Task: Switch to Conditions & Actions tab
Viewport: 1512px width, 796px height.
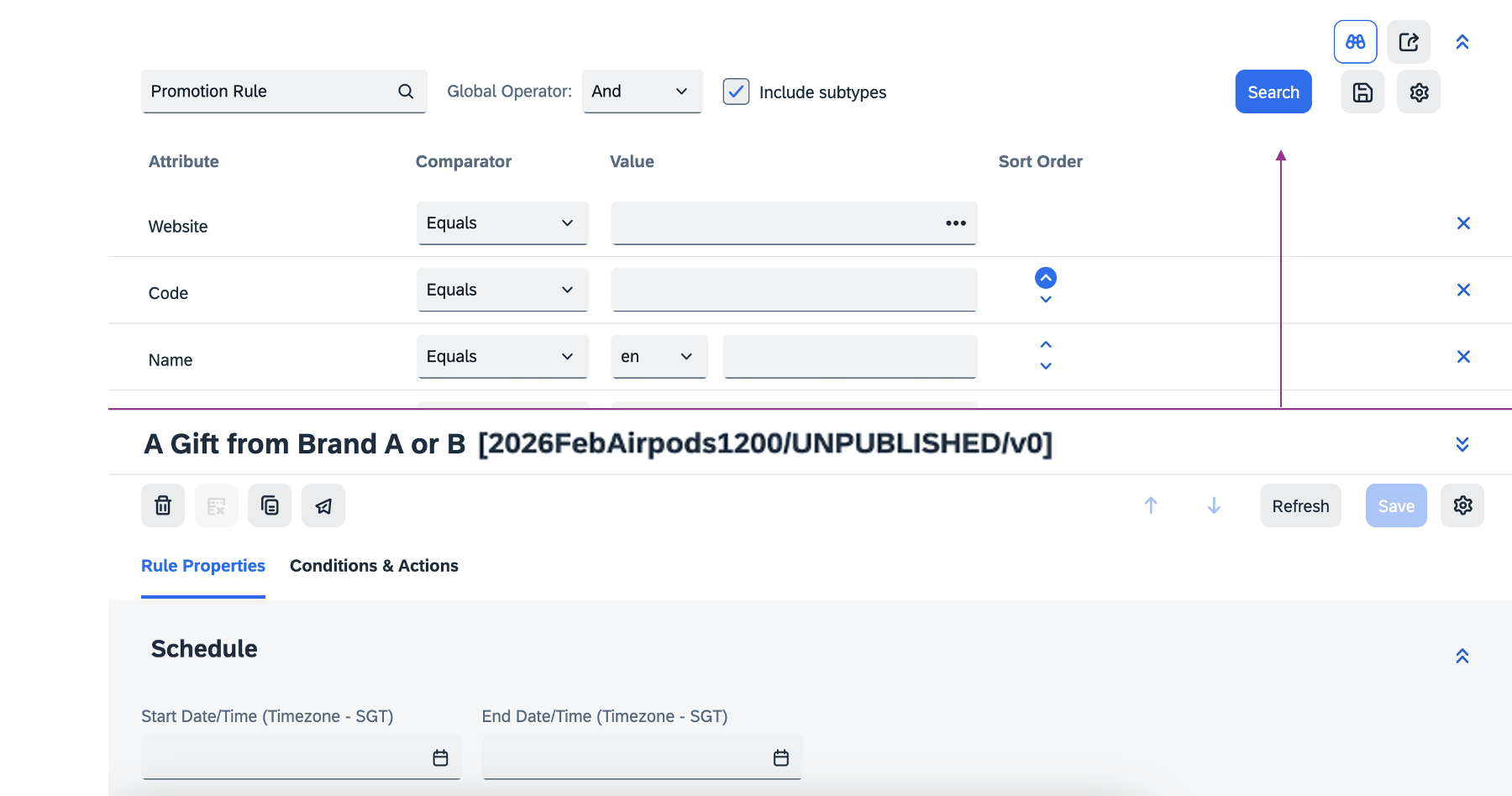Action: [x=374, y=566]
